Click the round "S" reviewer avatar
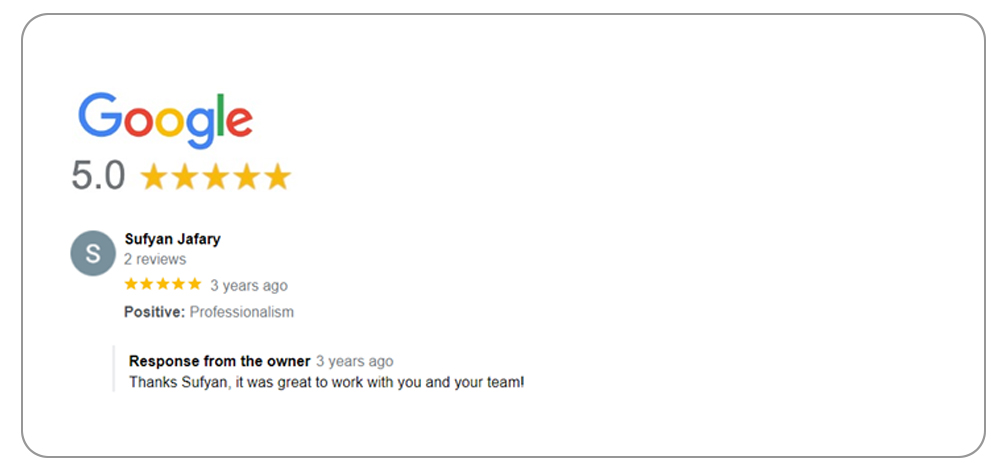1000x474 pixels. 93,253
